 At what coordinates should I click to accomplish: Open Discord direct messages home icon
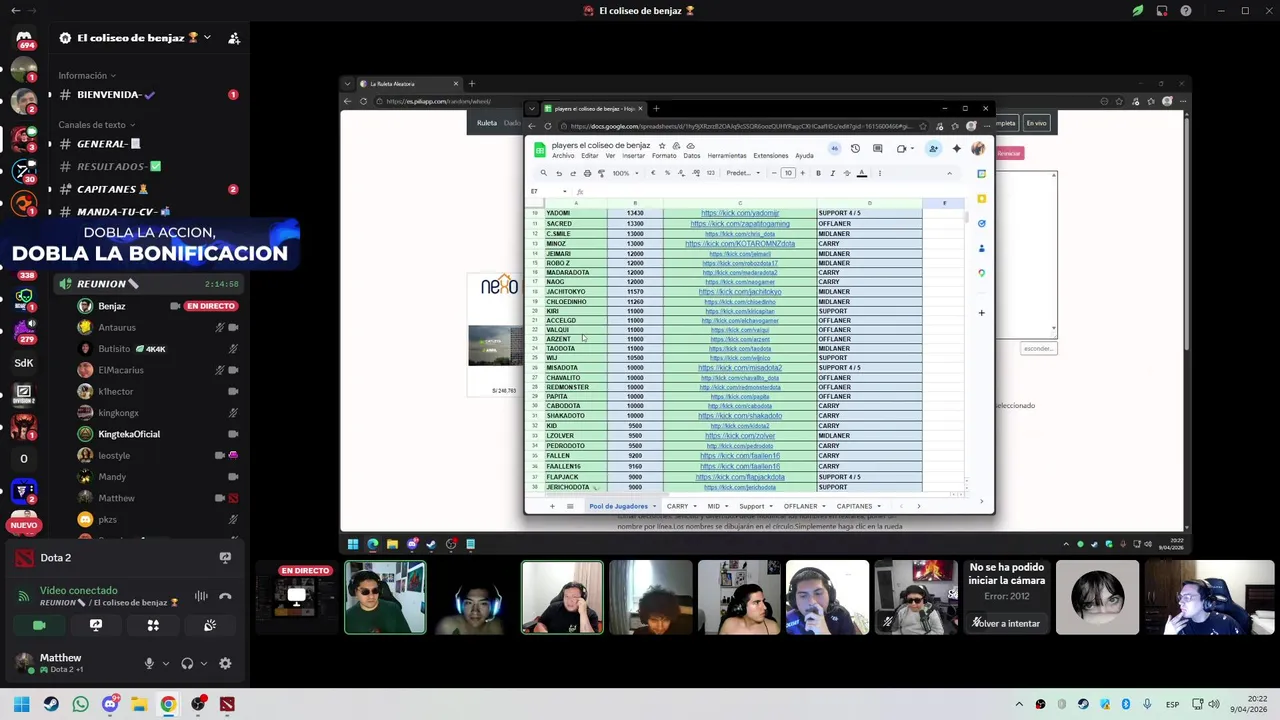(24, 39)
